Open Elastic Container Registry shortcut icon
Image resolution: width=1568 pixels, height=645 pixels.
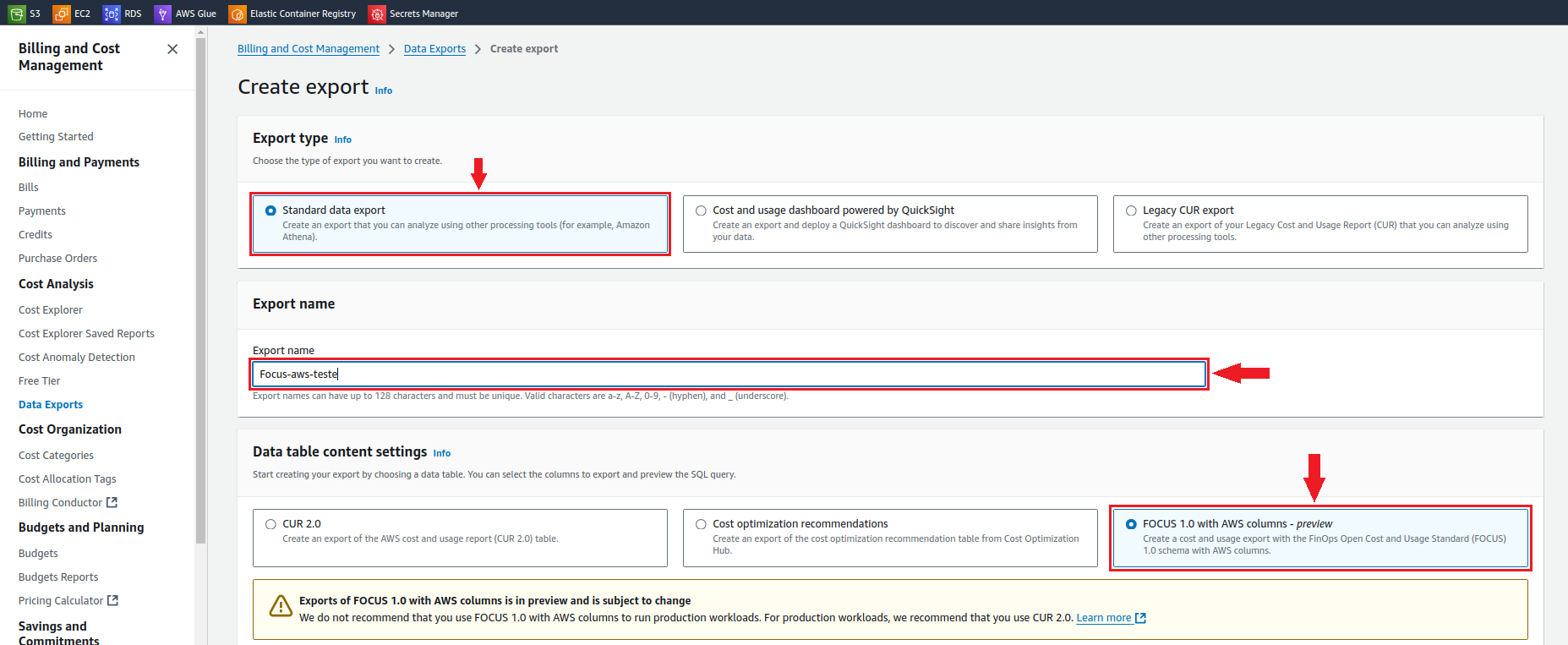coord(238,14)
